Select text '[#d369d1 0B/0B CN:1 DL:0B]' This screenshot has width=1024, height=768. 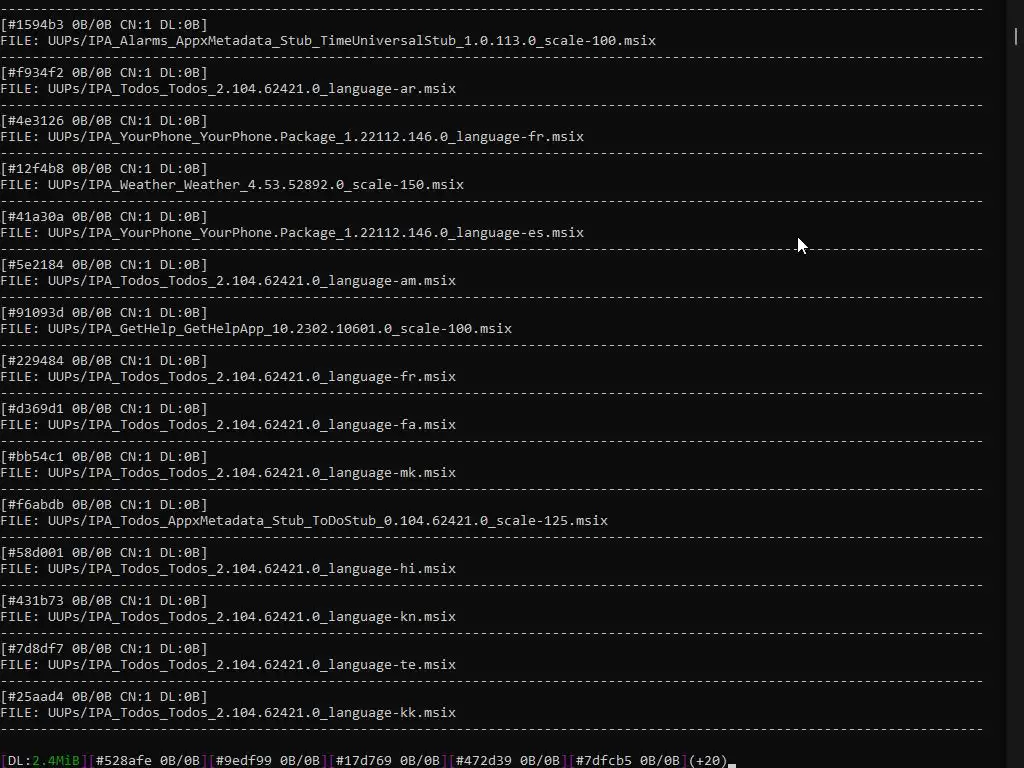104,409
